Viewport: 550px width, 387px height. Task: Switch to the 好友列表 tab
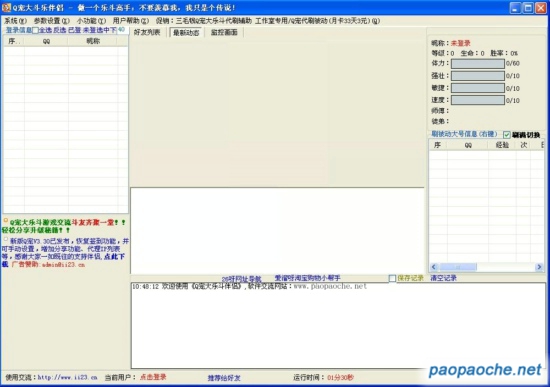(x=147, y=32)
